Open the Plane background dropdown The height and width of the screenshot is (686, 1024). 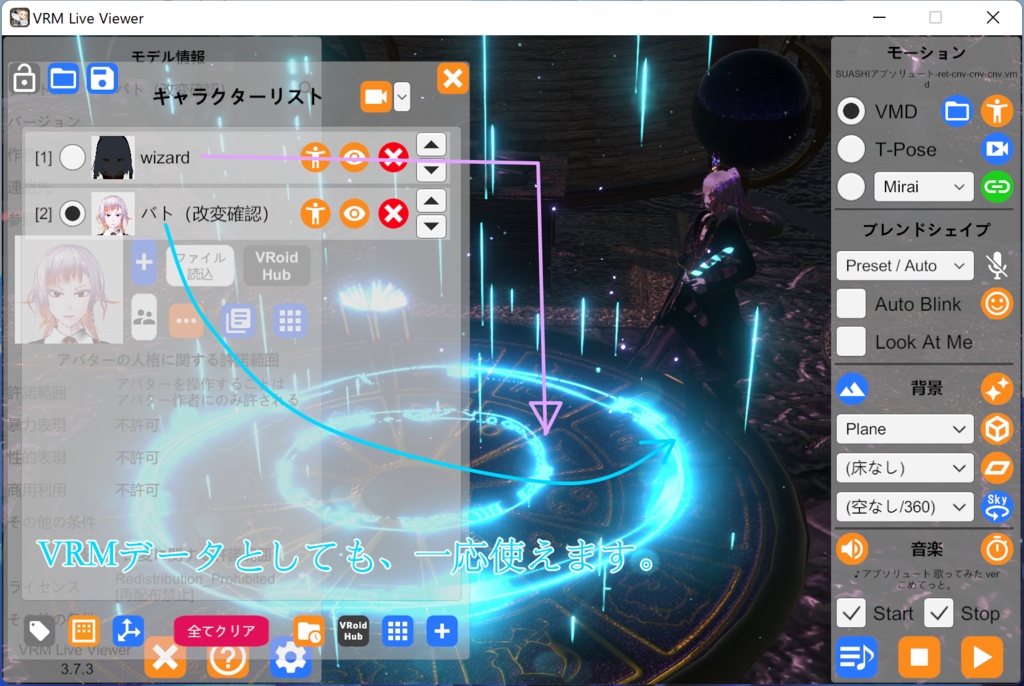pos(904,428)
